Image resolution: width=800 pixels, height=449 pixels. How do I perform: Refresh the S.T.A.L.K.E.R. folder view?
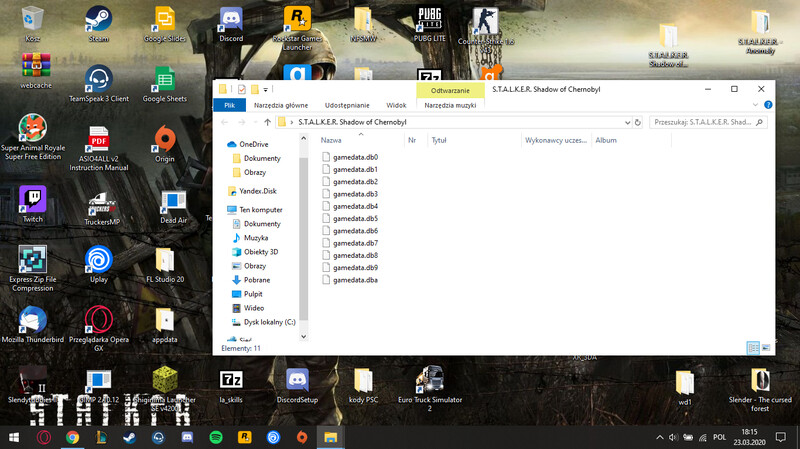click(x=637, y=122)
